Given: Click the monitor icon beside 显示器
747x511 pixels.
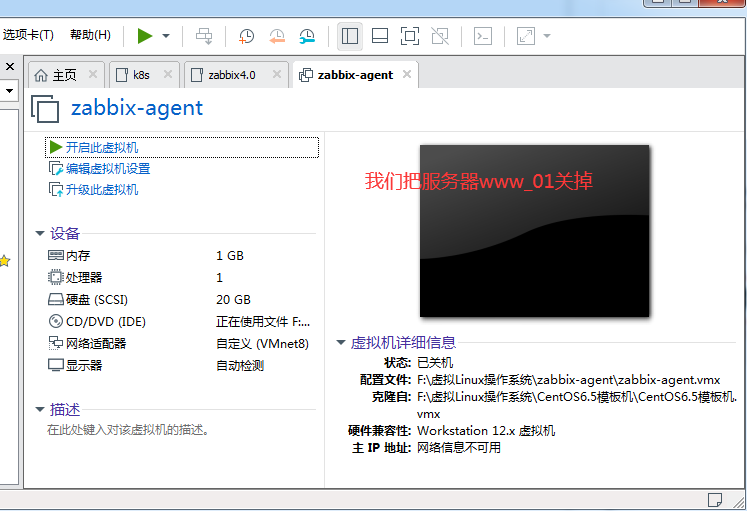Looking at the screenshot, I should [56, 365].
